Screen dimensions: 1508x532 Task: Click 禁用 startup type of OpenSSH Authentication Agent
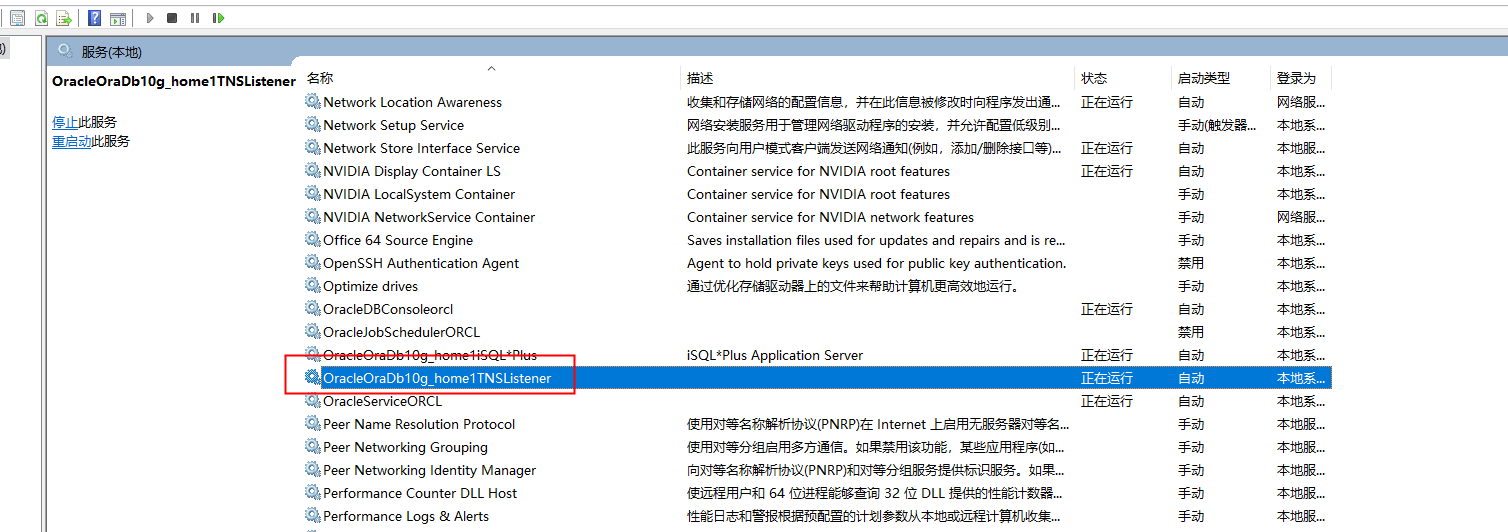tap(1191, 263)
